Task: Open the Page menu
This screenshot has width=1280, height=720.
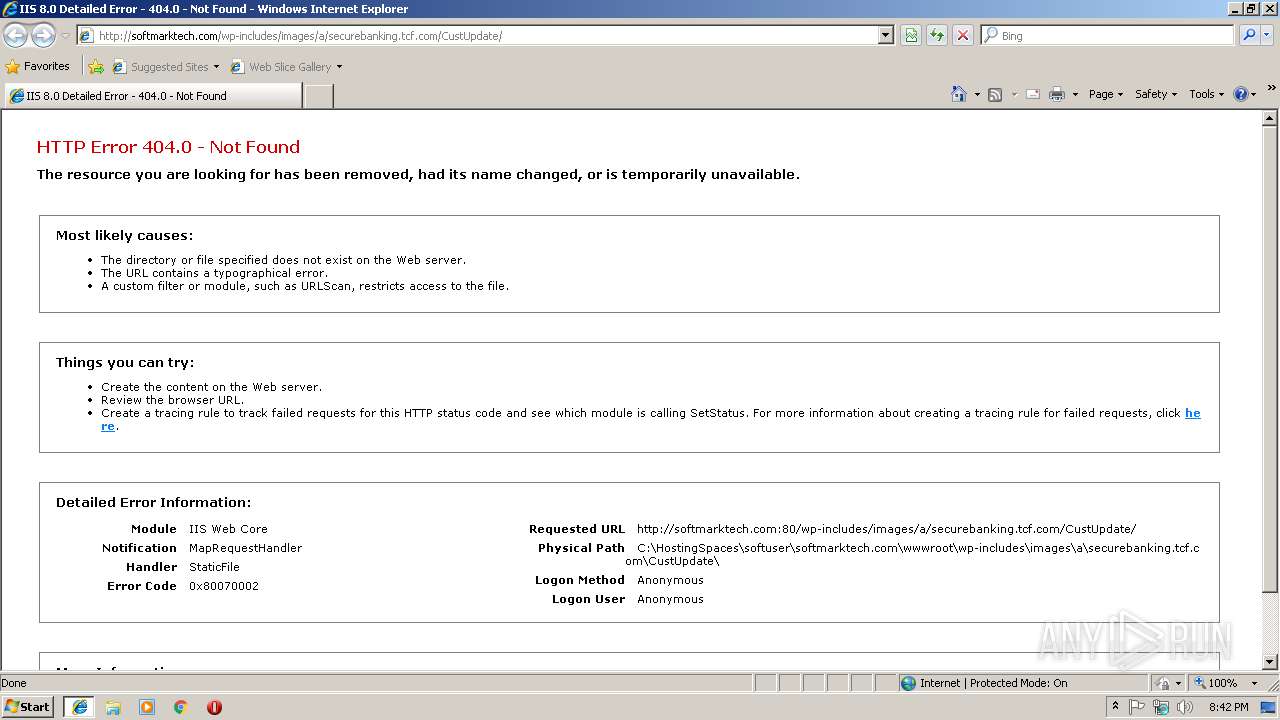Action: [x=1105, y=94]
